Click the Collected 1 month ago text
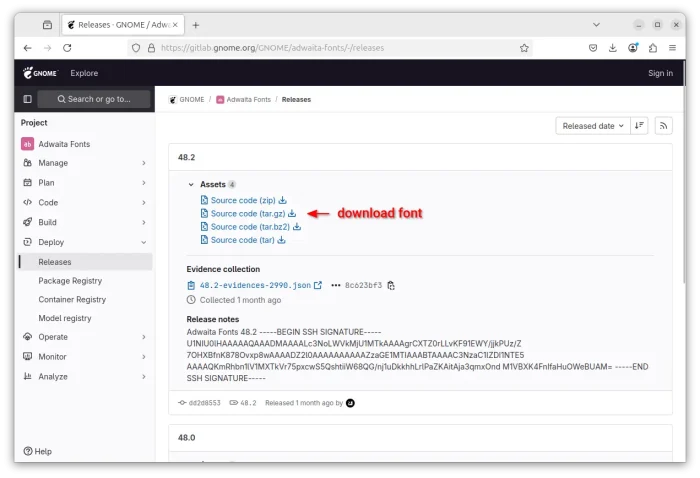700x478 pixels. (x=240, y=300)
